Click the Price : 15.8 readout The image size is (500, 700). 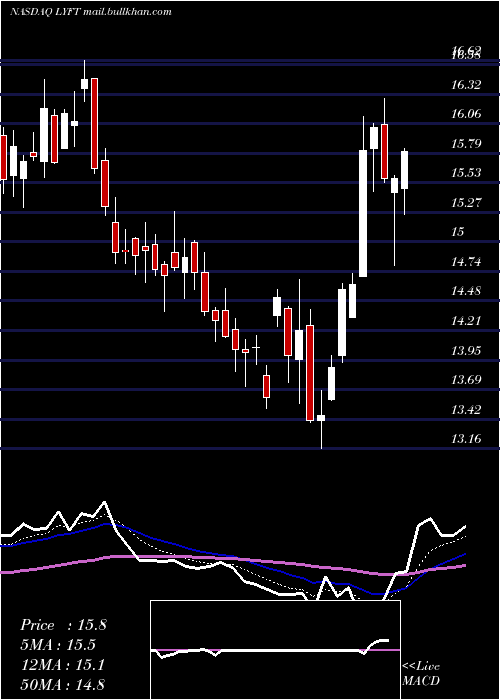(63, 625)
